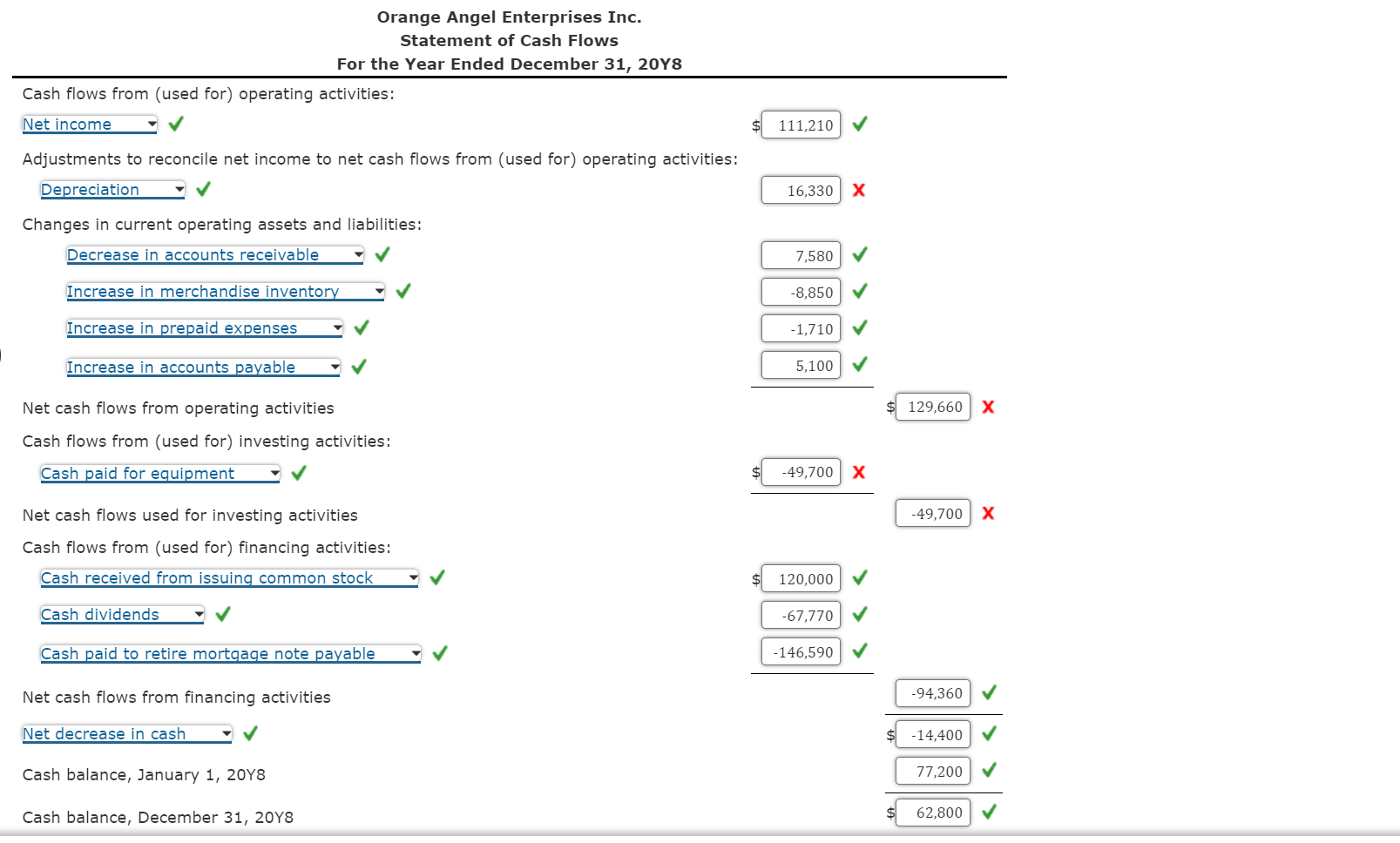Click the green checkmark beside 62,800 ending balance
Image resolution: width=1400 pixels, height=843 pixels.
tap(989, 812)
